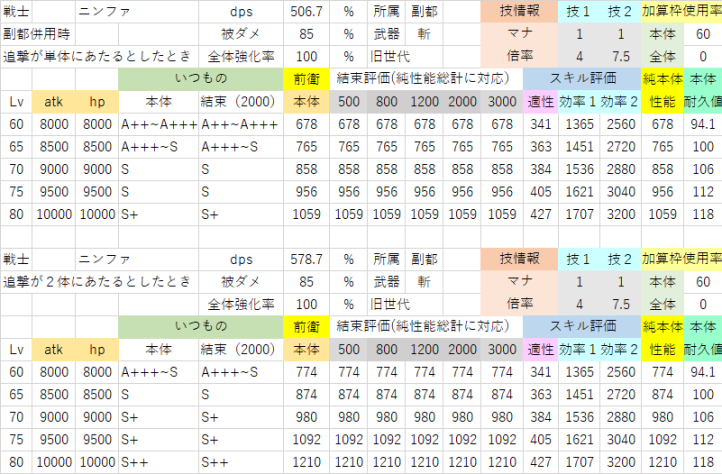The image size is (722, 474).
Task: Select the cell reading 追撃が２体にあたるとしたとき
Action: click(99, 282)
